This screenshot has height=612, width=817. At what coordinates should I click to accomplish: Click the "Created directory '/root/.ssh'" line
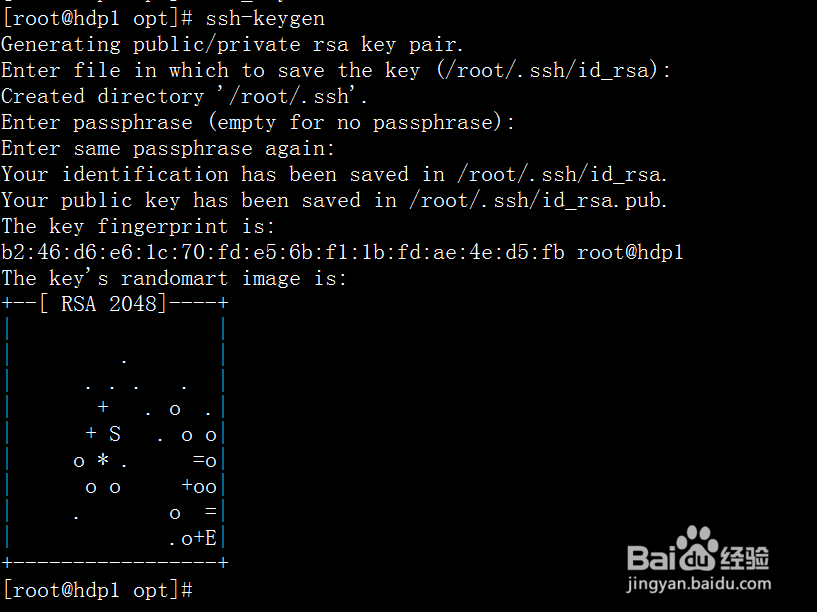pos(185,97)
